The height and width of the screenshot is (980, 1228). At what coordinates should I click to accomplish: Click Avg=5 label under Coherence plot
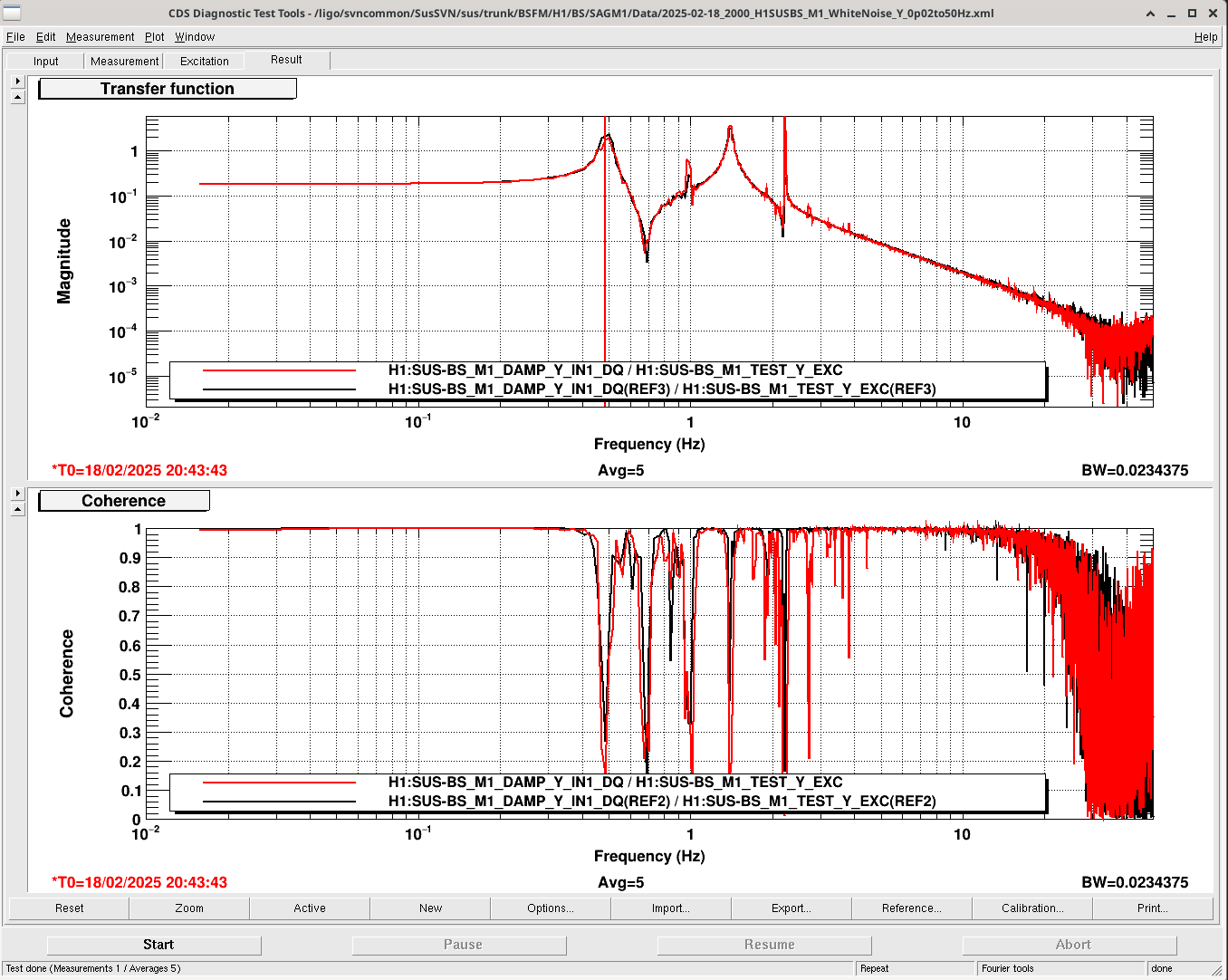pyautogui.click(x=621, y=882)
